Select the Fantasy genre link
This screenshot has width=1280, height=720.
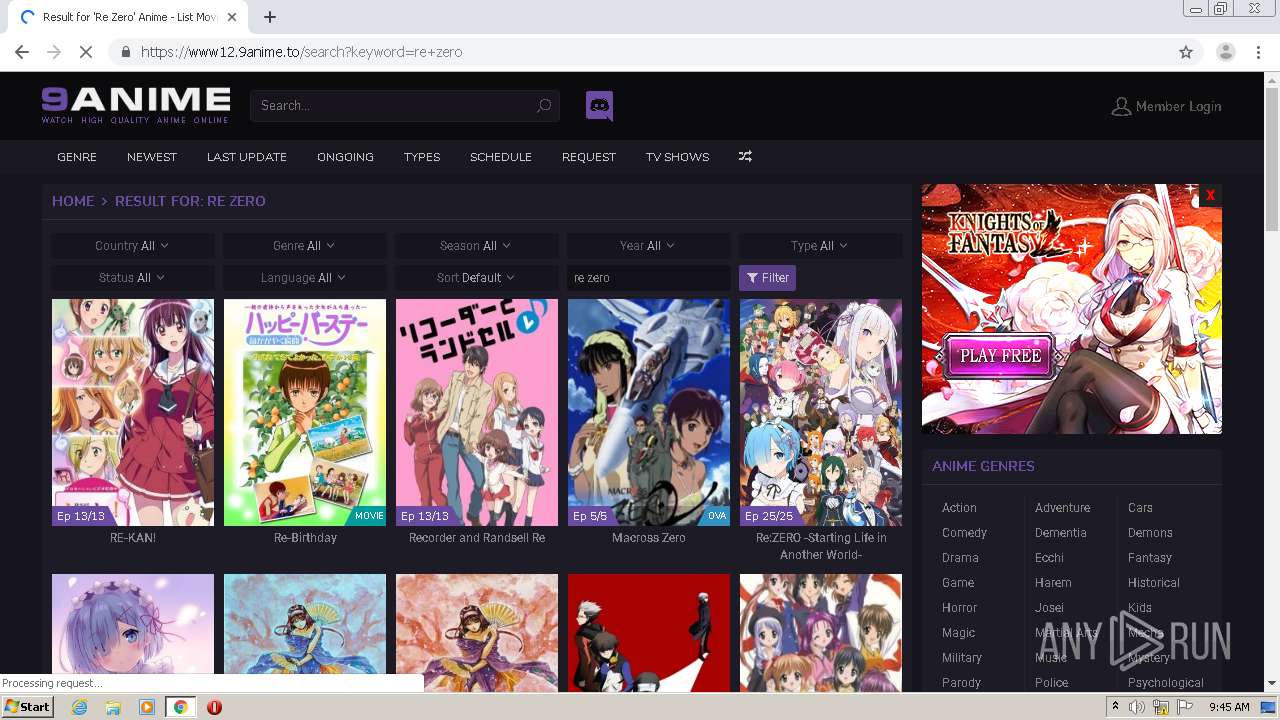(1150, 558)
